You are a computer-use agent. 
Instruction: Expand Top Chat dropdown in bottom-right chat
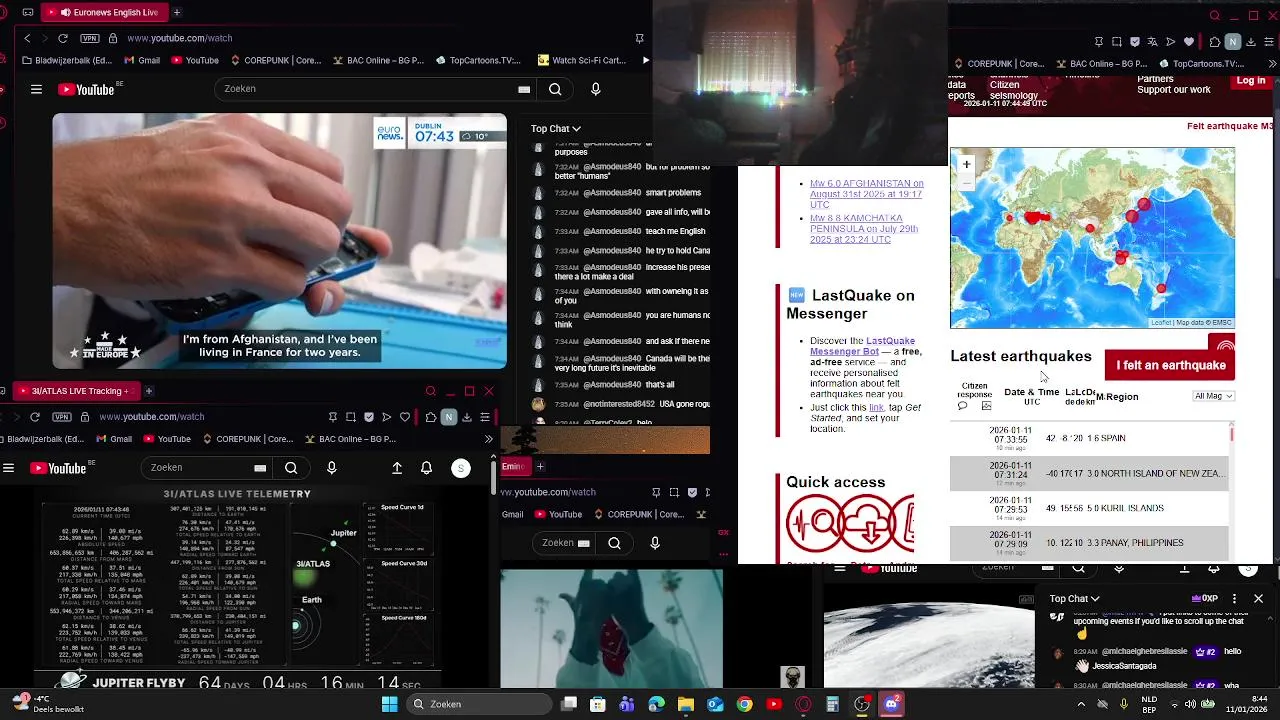pos(1075,599)
